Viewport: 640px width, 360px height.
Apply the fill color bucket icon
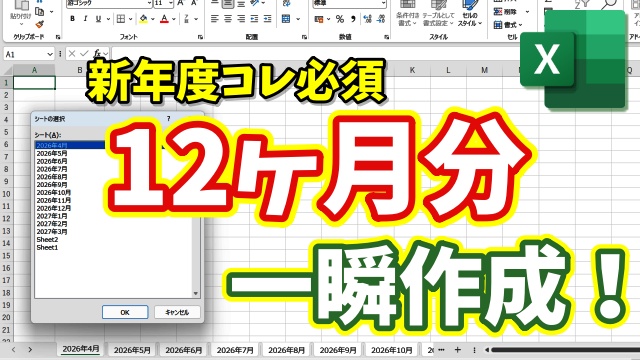point(143,19)
